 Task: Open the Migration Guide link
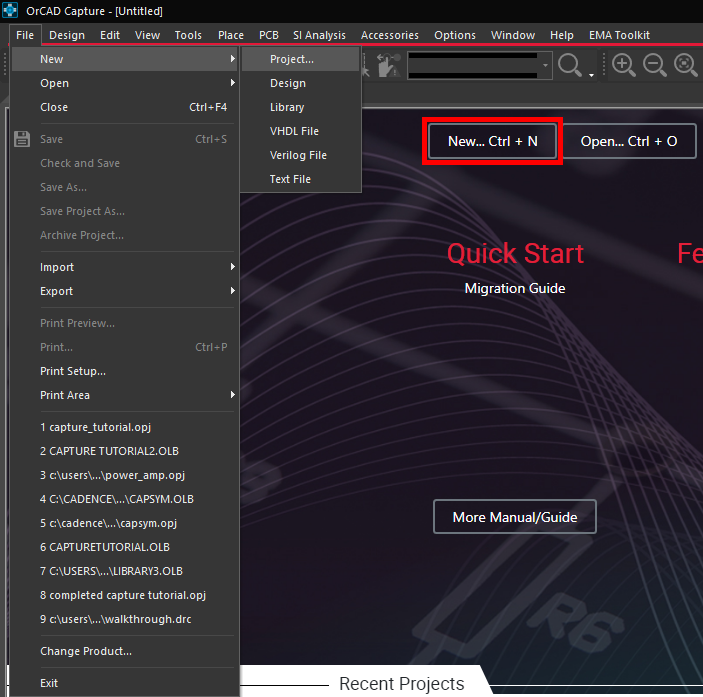click(515, 288)
